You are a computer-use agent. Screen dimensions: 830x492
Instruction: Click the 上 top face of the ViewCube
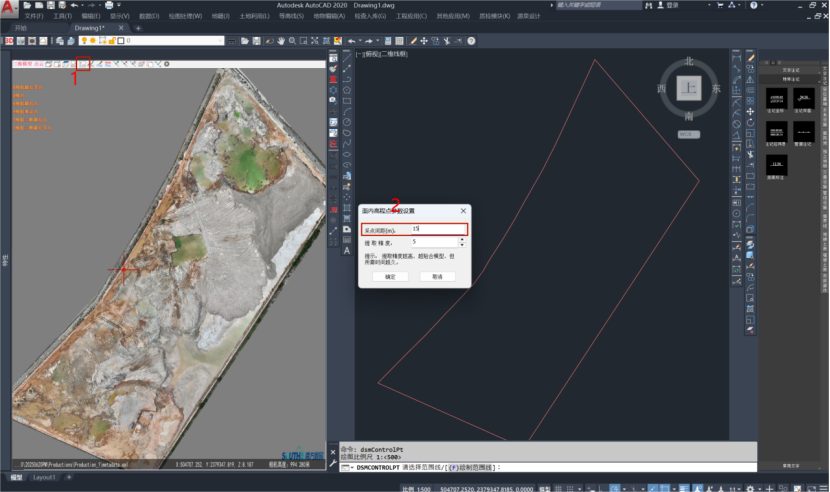[x=689, y=87]
